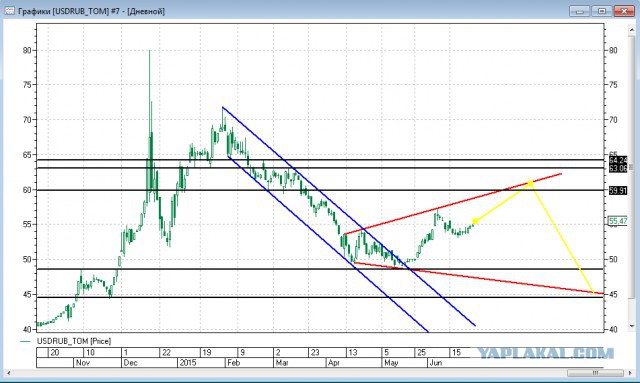Select the 55.47 current price label
The height and width of the screenshot is (383, 640).
point(618,221)
